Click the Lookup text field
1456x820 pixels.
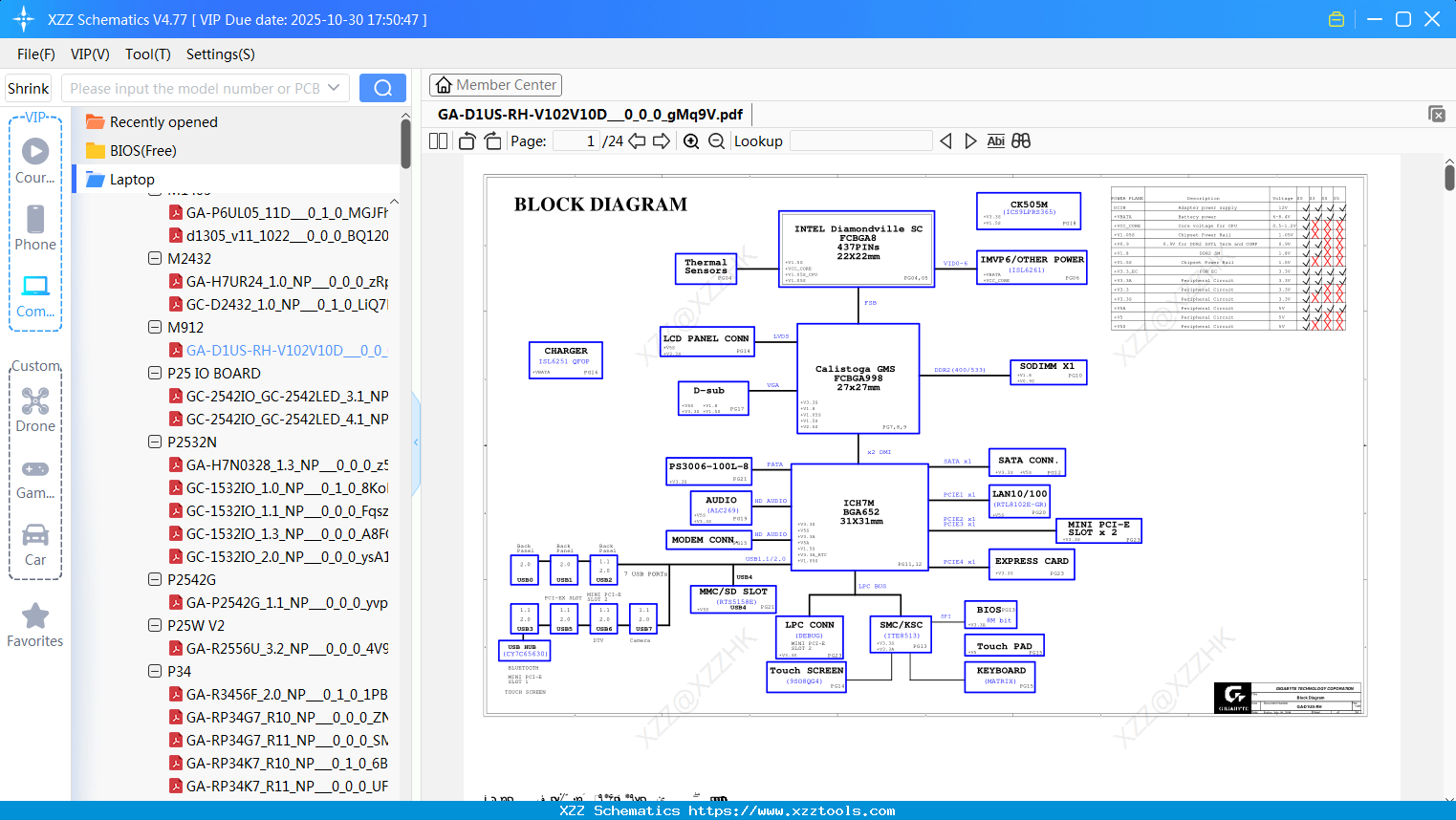861,140
